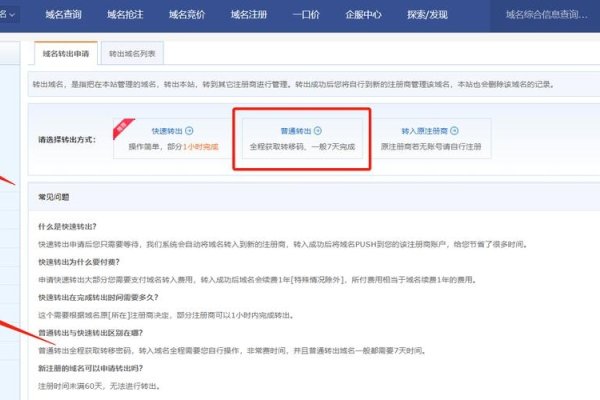Open the 域名查询 menu
Screen dimensions: 600x400
pyautogui.click(x=64, y=15)
